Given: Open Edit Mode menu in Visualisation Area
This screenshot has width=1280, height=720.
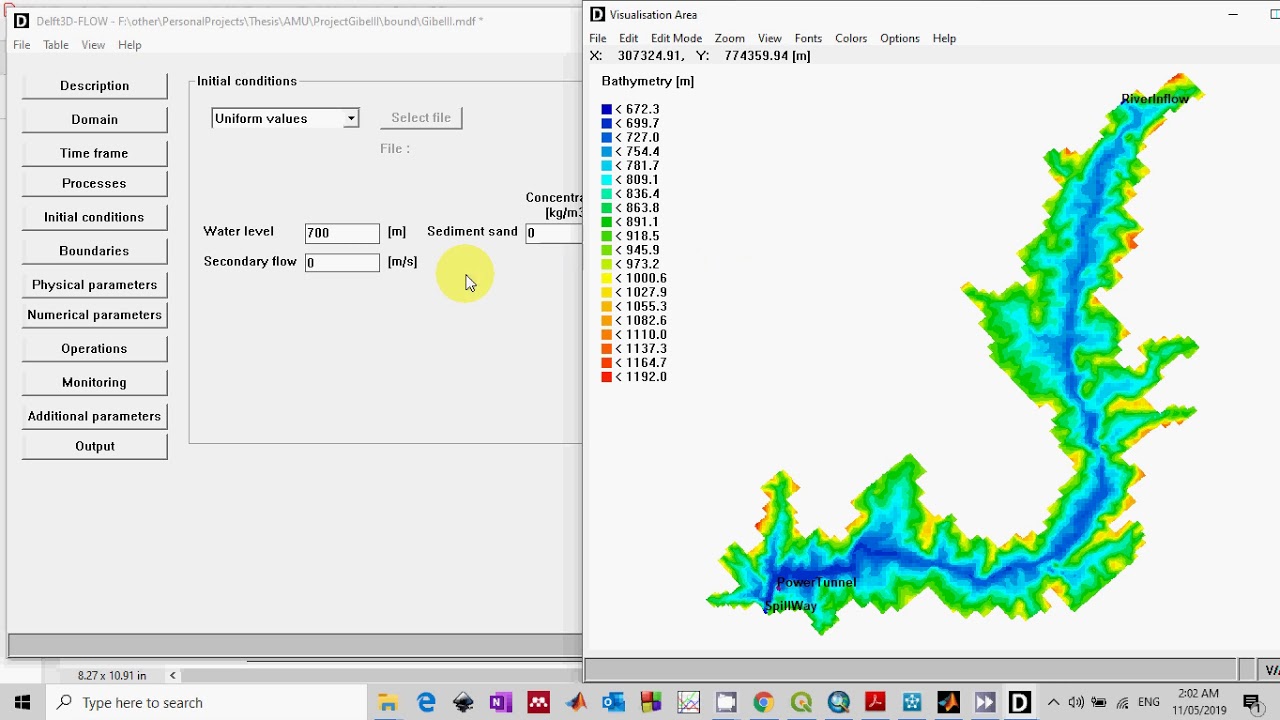Looking at the screenshot, I should 676,38.
